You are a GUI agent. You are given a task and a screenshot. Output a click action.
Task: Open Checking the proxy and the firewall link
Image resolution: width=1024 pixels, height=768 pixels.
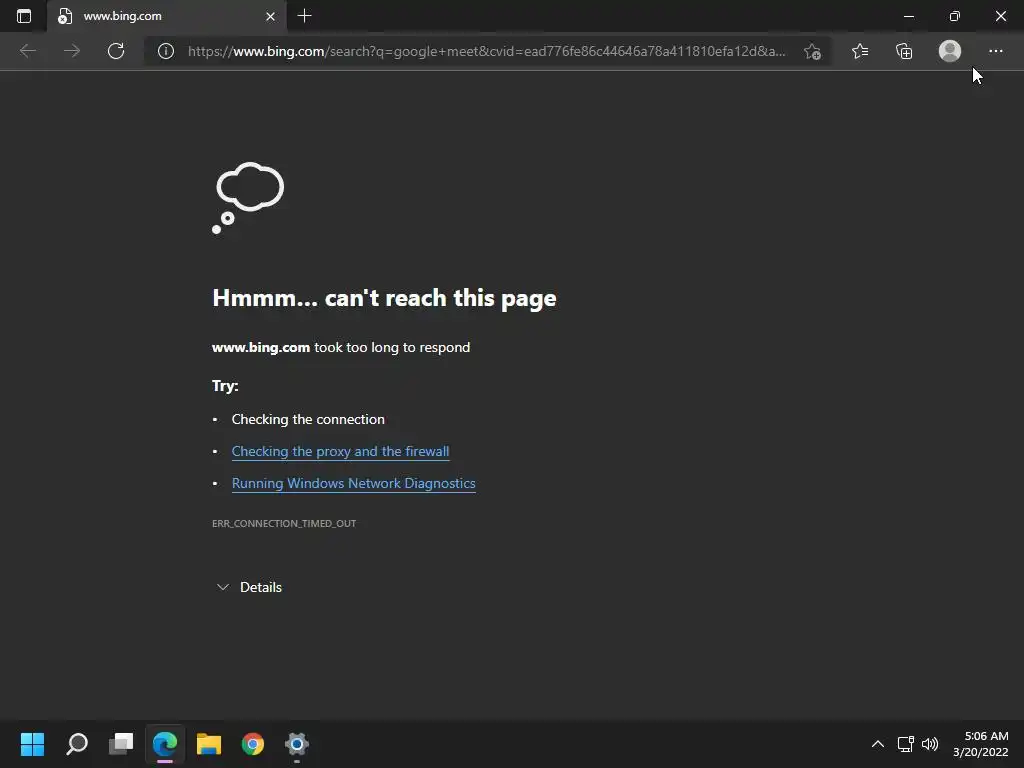click(x=340, y=451)
